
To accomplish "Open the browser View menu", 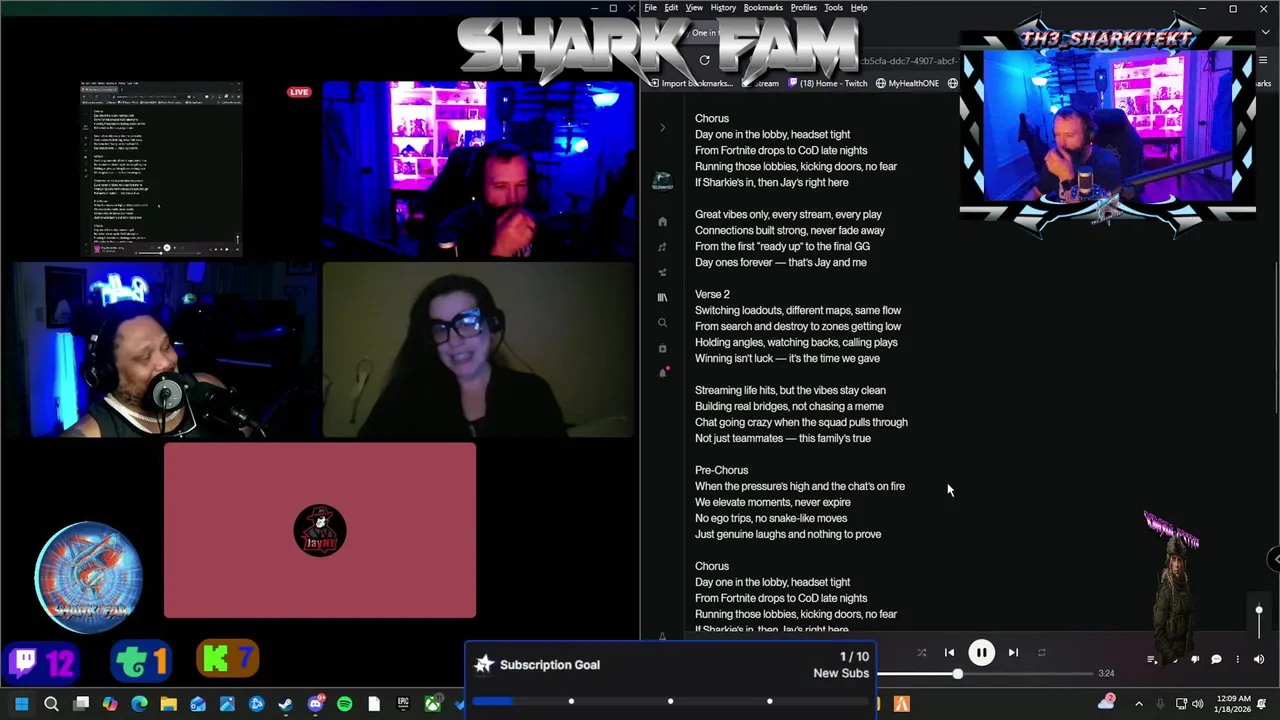I will click(694, 8).
